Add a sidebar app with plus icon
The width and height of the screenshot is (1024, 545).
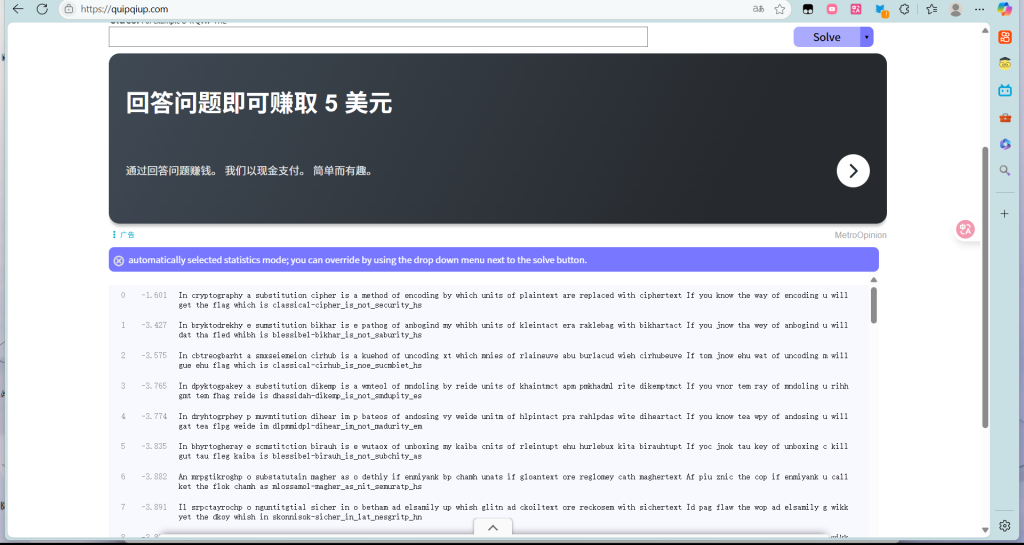1005,213
